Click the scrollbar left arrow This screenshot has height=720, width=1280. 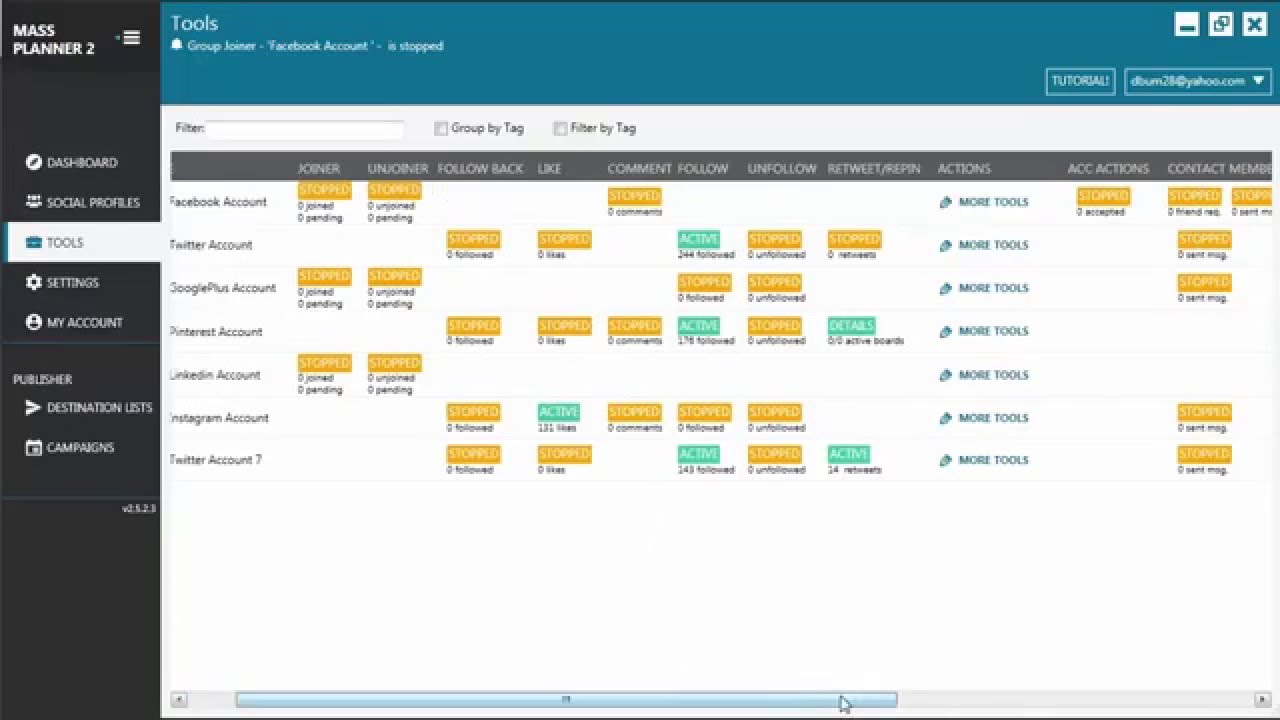[180, 700]
